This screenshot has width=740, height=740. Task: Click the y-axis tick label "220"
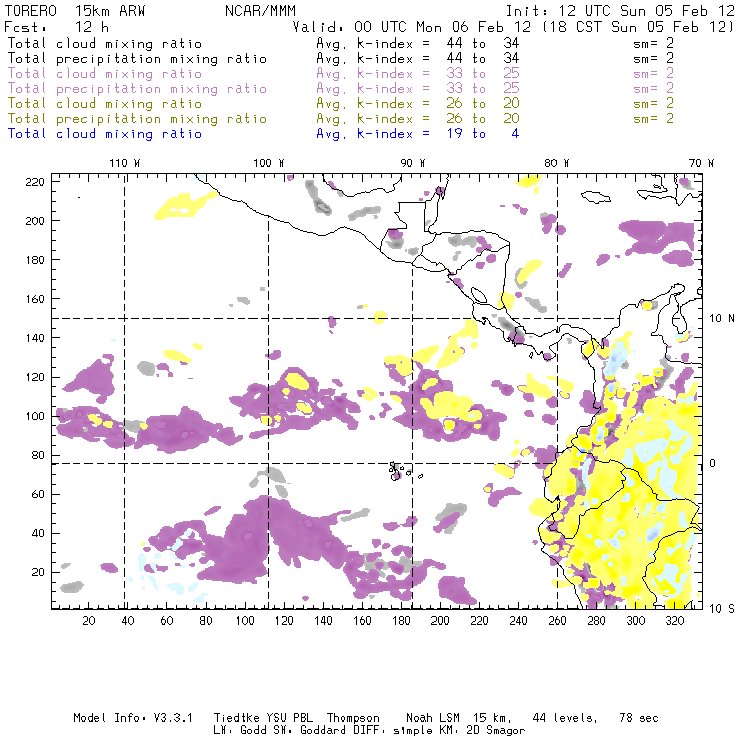point(35,182)
